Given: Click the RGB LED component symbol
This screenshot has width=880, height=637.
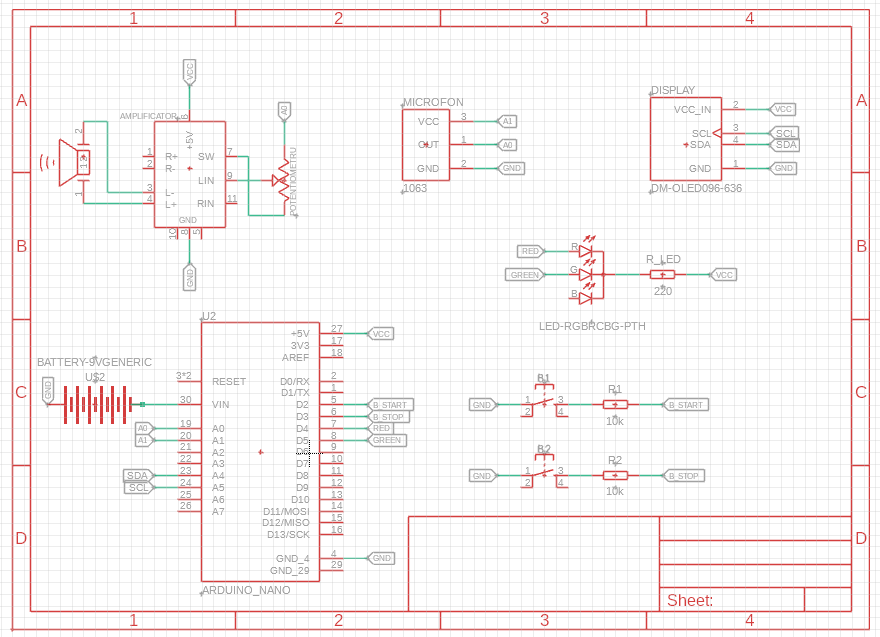Looking at the screenshot, I should [x=586, y=274].
